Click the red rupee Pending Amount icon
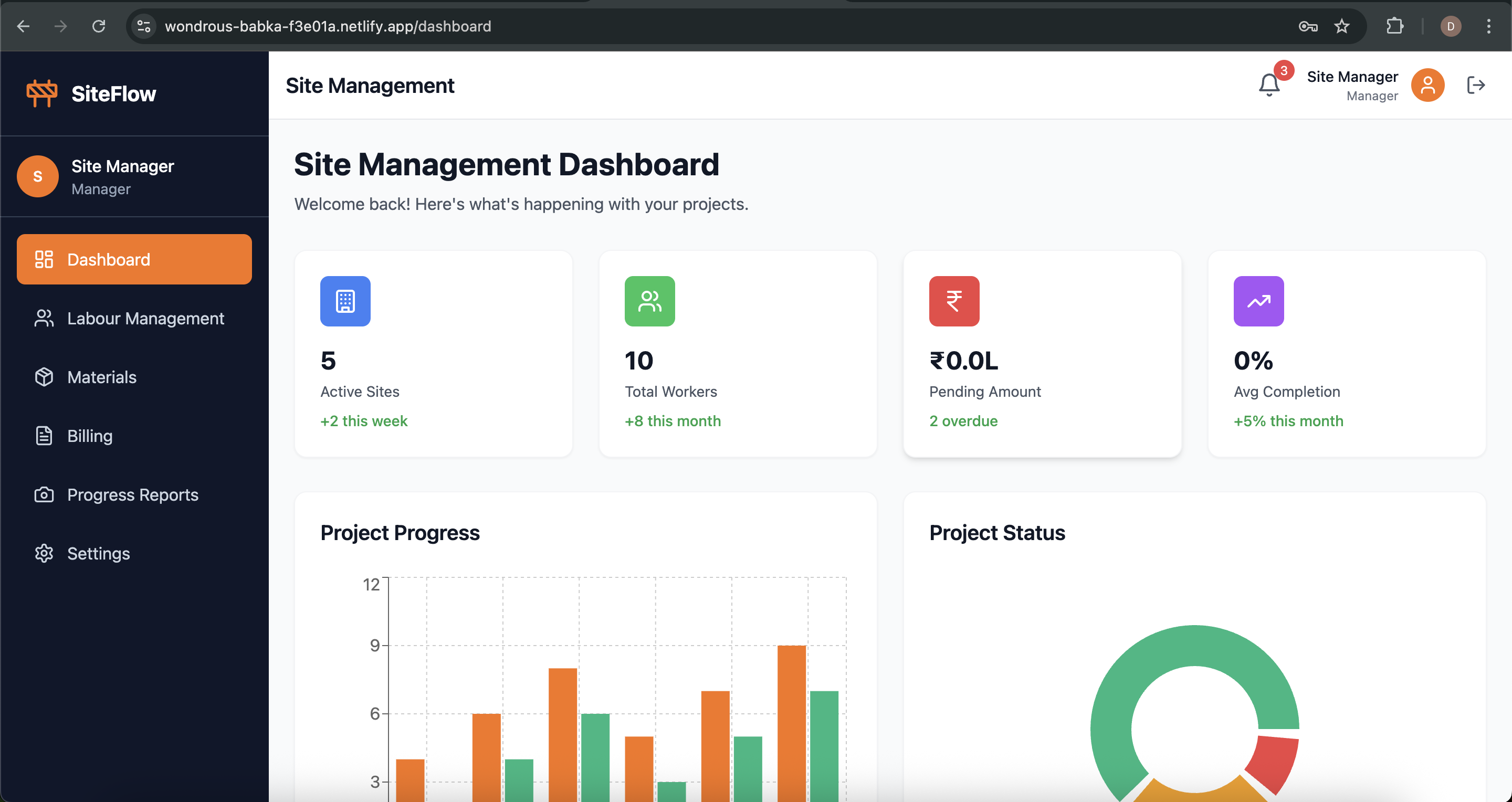The height and width of the screenshot is (802, 1512). click(x=954, y=301)
